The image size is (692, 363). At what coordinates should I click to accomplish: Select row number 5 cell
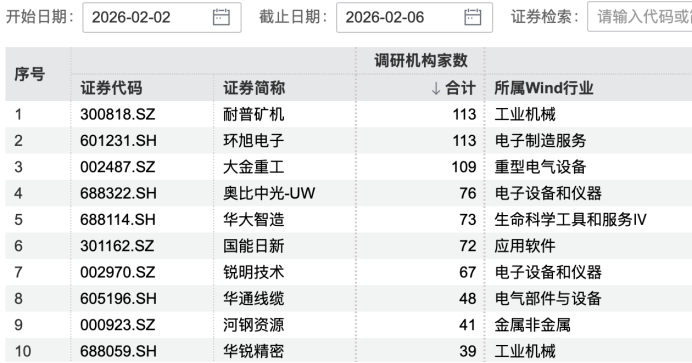tap(18, 220)
